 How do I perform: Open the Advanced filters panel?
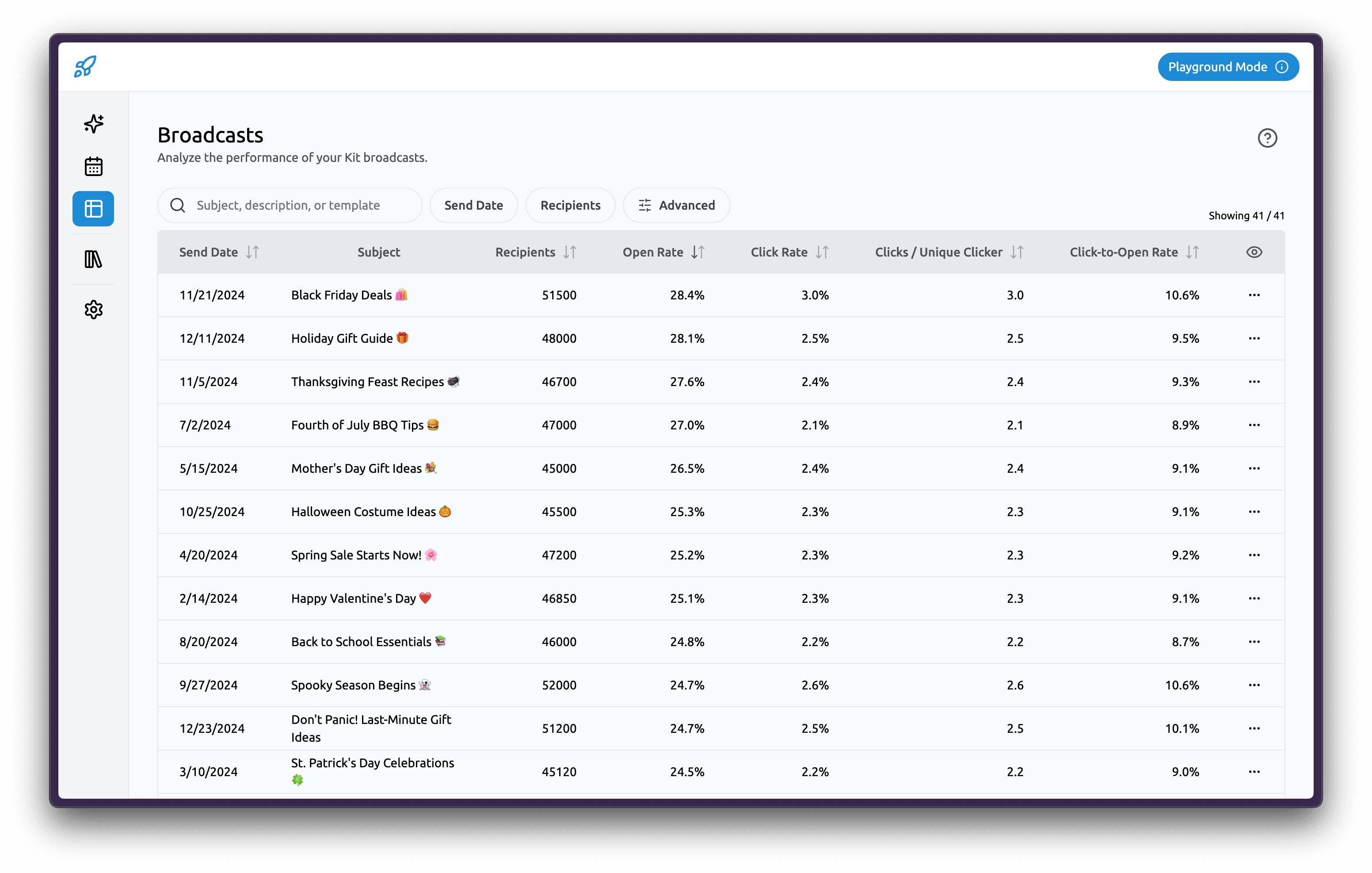[676, 205]
